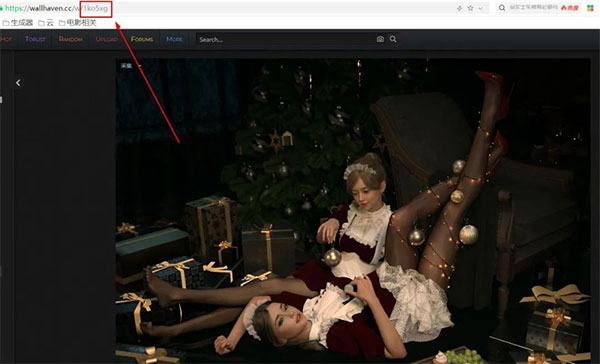Open the Toplist menu item
Image resolution: width=600 pixels, height=364 pixels.
point(35,39)
